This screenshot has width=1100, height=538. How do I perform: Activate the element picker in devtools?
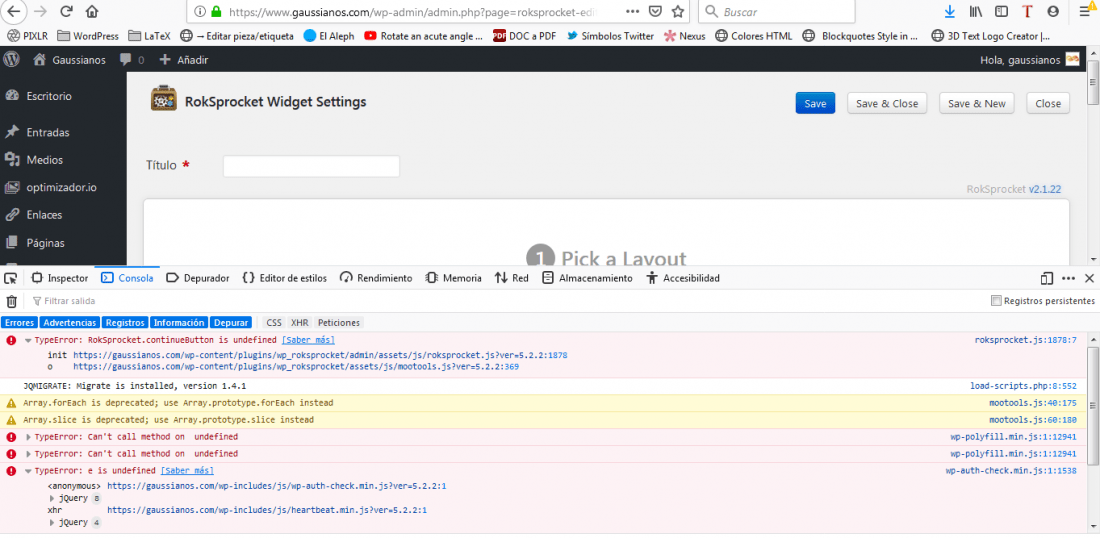coord(10,278)
